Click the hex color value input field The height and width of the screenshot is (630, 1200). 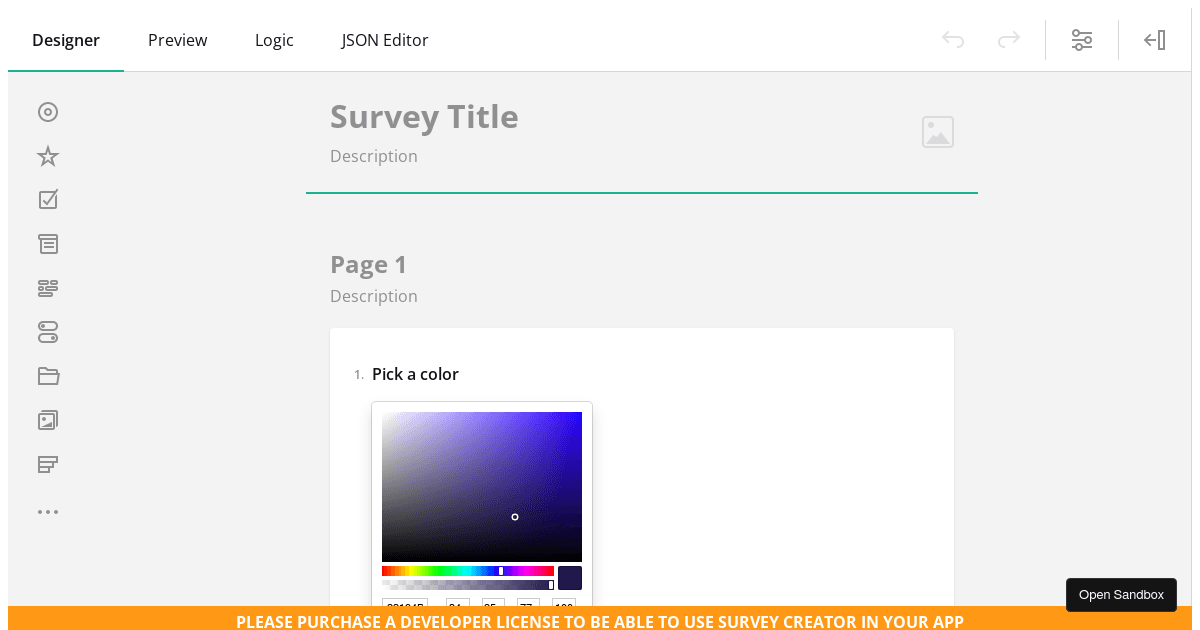405,607
